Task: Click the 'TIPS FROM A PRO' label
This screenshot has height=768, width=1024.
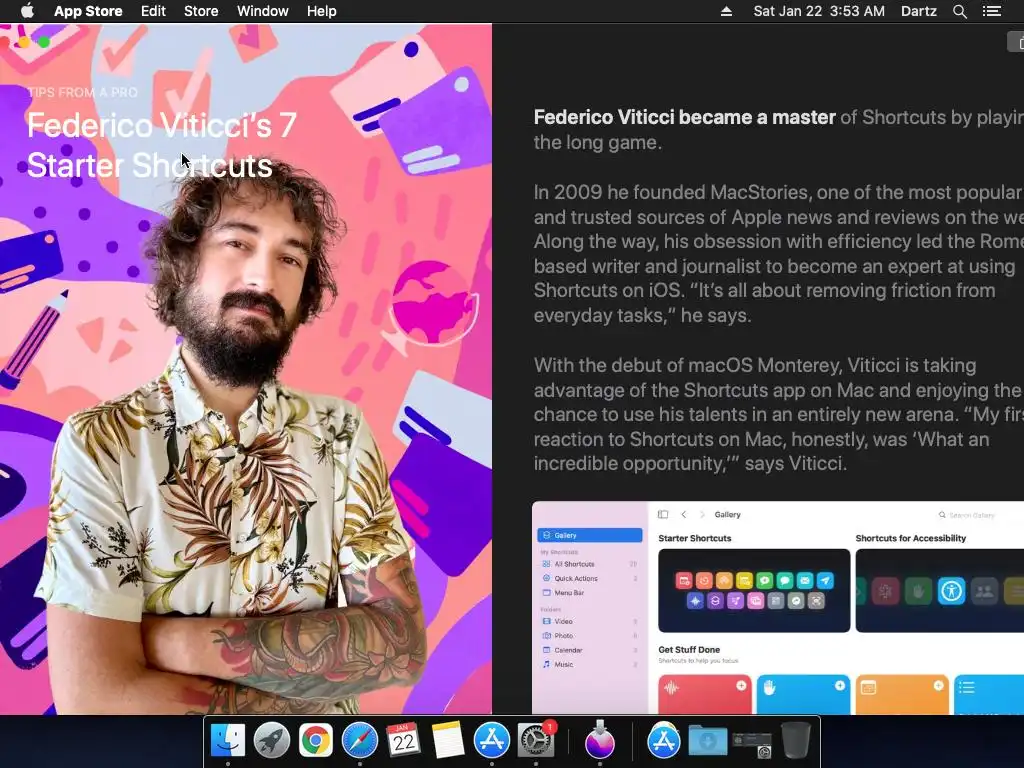Action: click(83, 93)
